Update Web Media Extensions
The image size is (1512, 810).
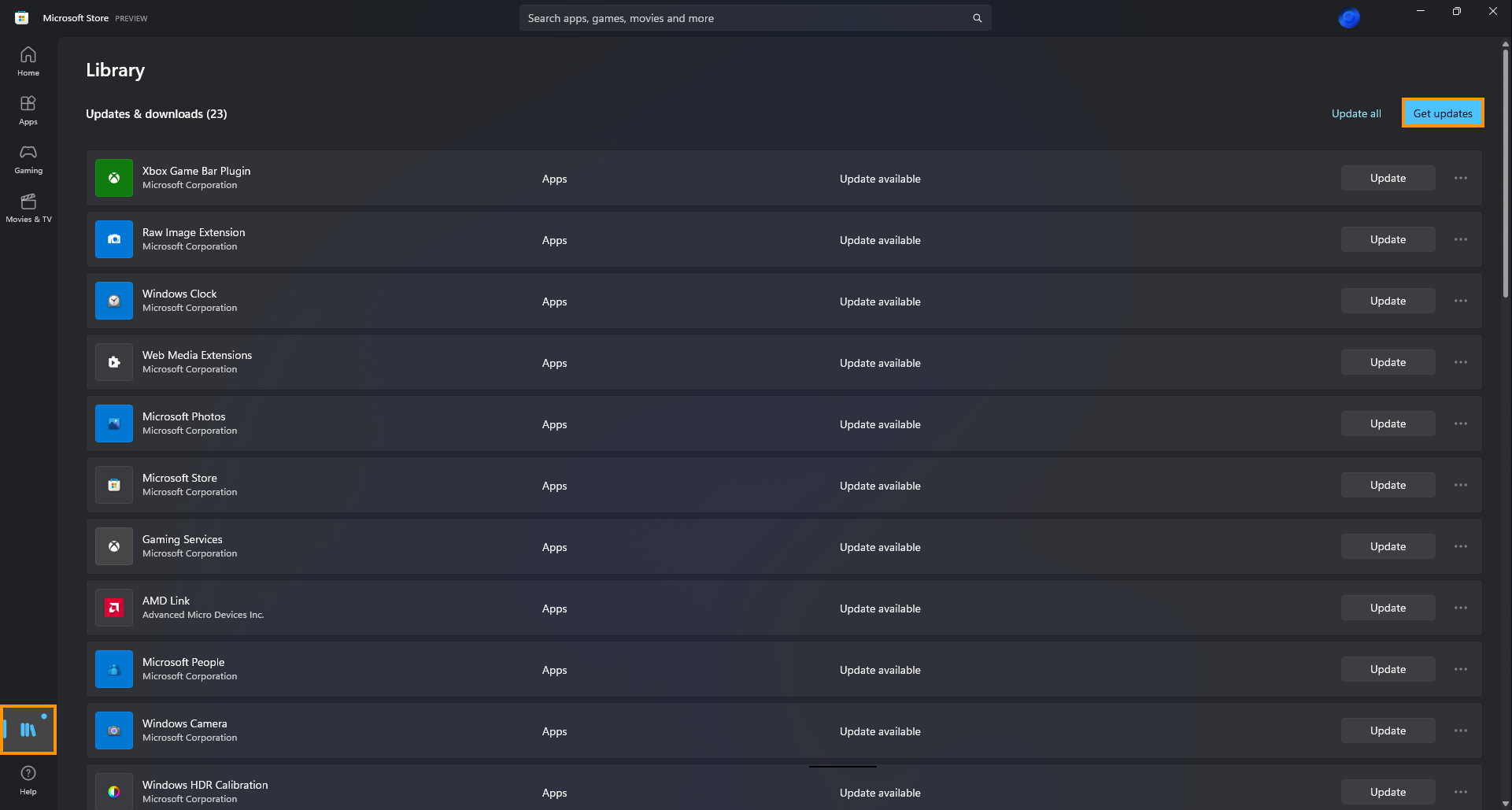point(1388,362)
